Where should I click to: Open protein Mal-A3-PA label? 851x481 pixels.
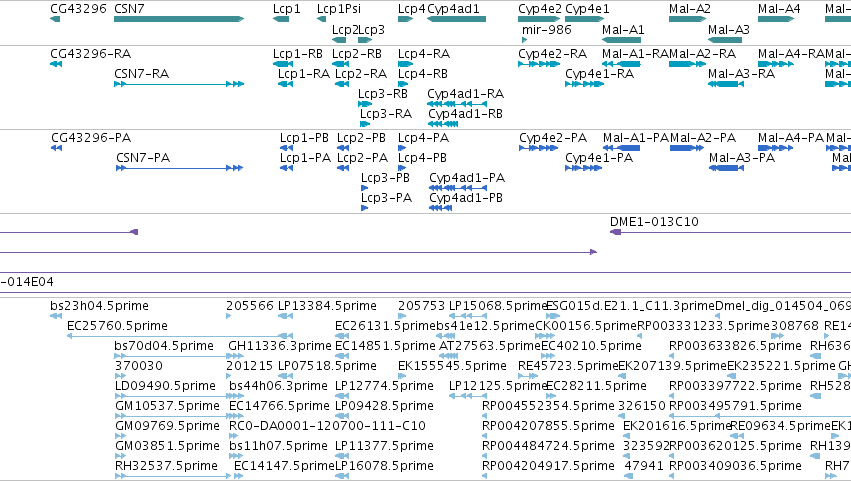click(742, 158)
